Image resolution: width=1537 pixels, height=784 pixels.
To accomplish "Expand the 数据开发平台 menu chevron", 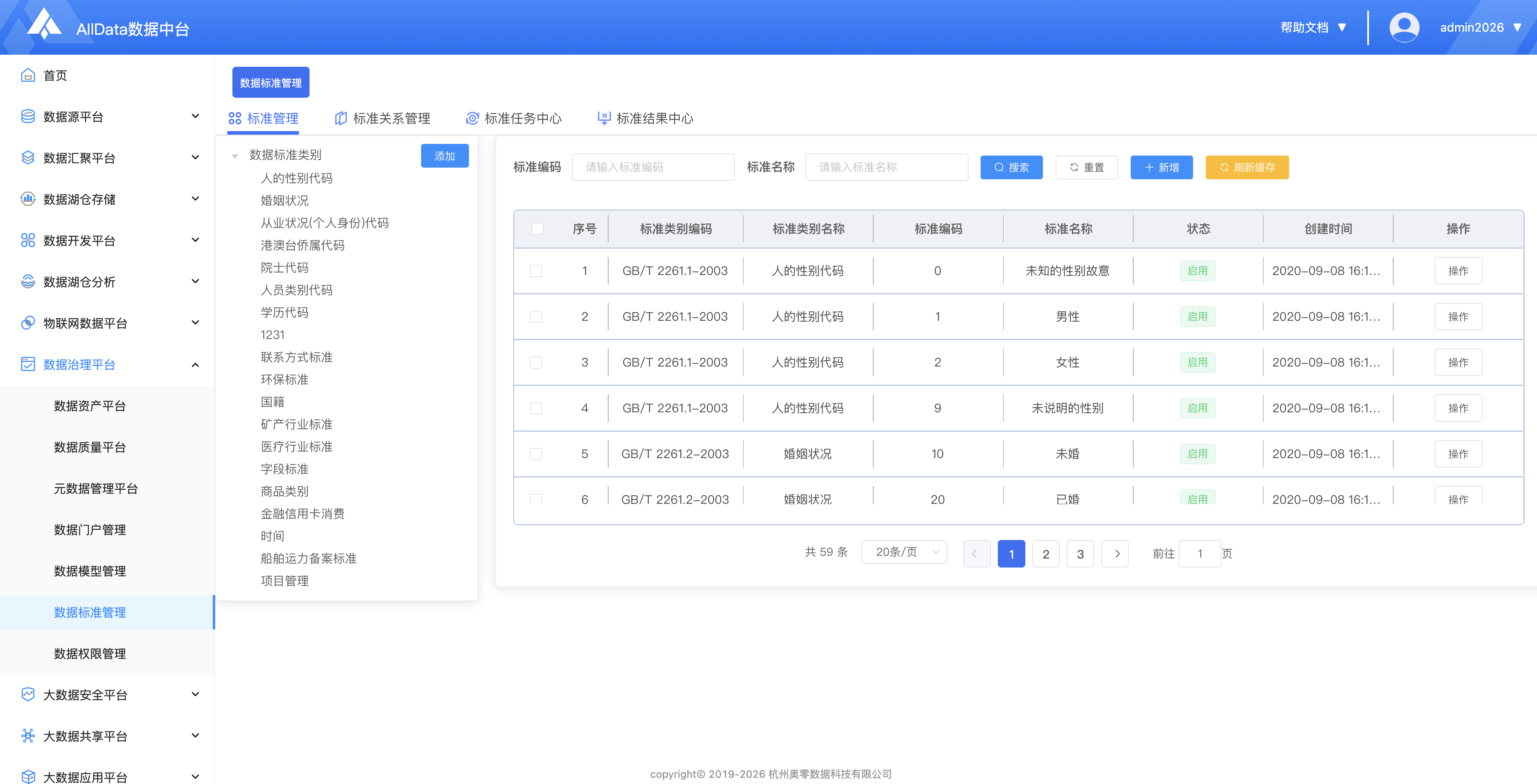I will pos(195,240).
